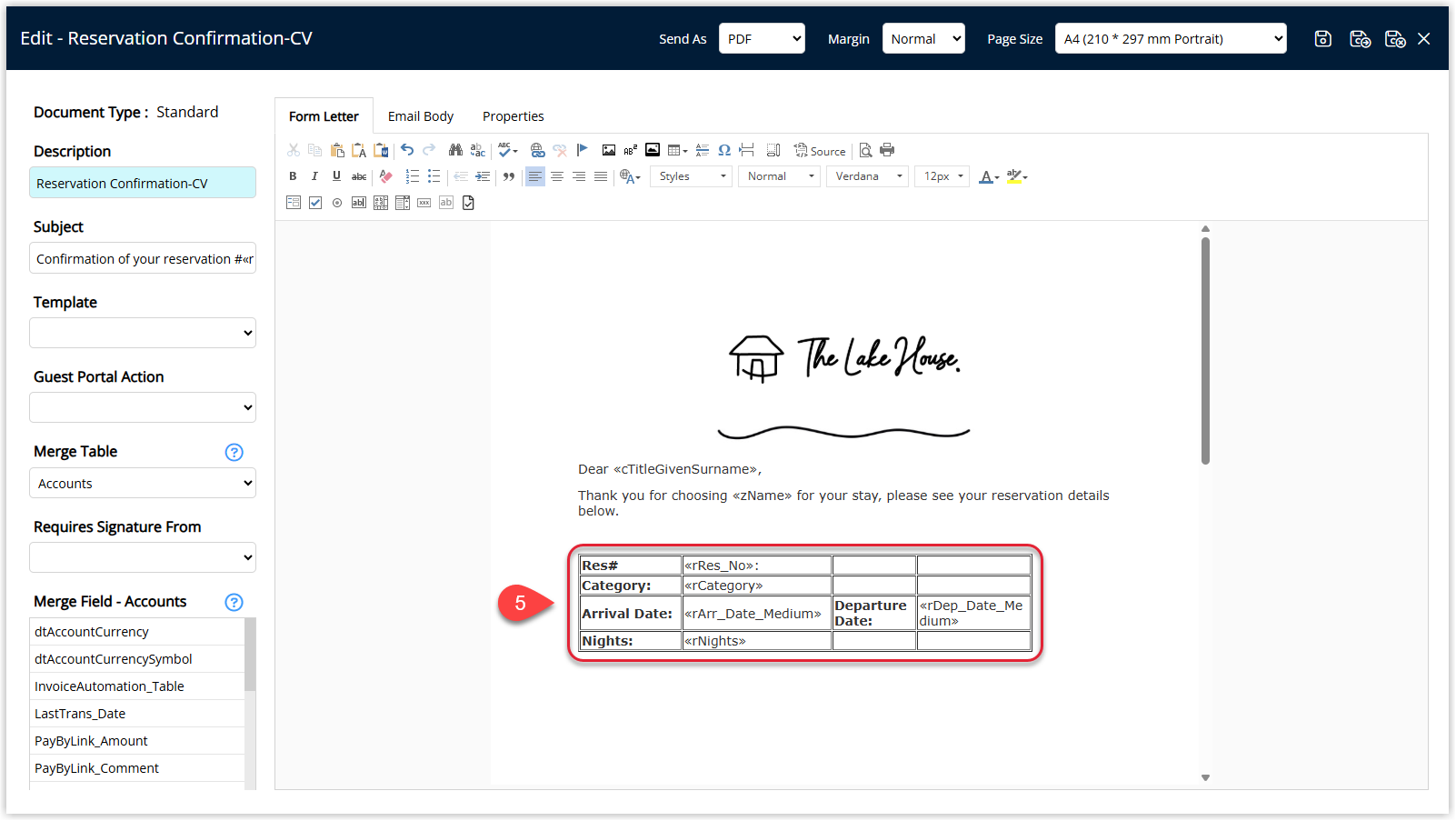Switch to the Properties tab
Viewport: 1456px width, 821px height.
pos(514,116)
